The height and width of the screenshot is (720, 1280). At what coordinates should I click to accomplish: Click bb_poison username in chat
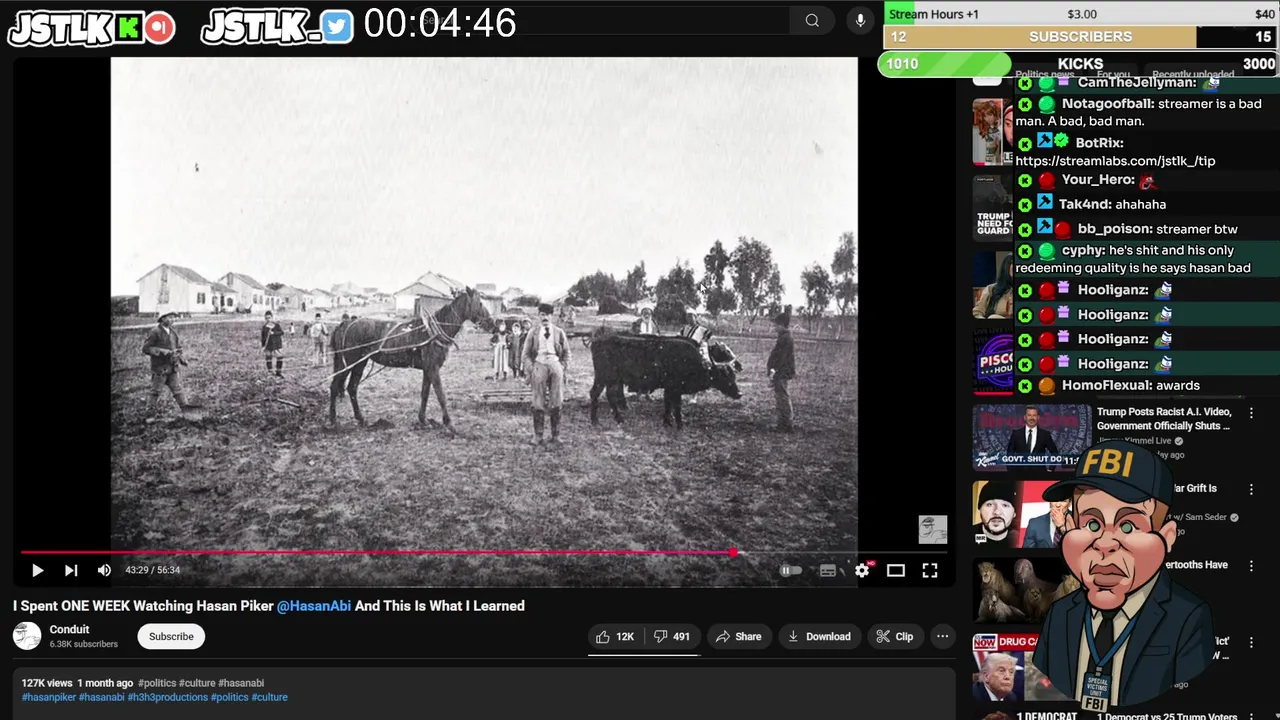1115,228
